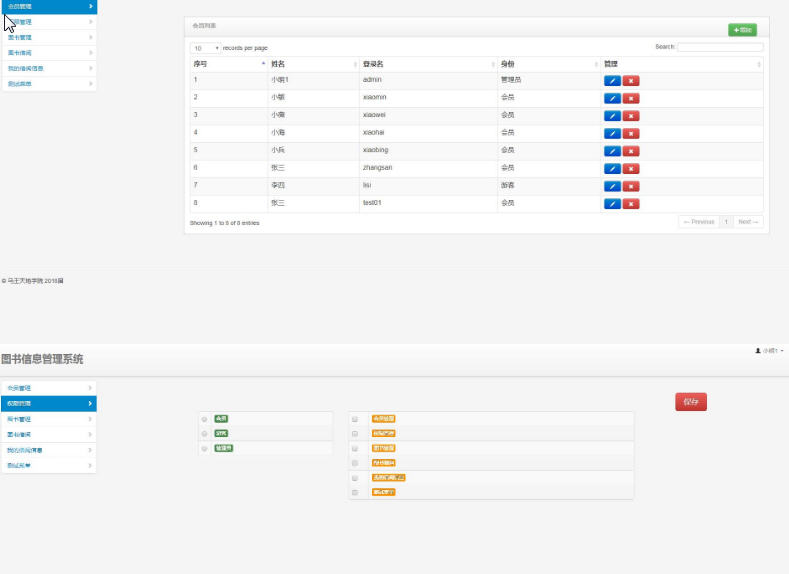Delete the lisi user row
The width and height of the screenshot is (789, 574).
coord(631,186)
